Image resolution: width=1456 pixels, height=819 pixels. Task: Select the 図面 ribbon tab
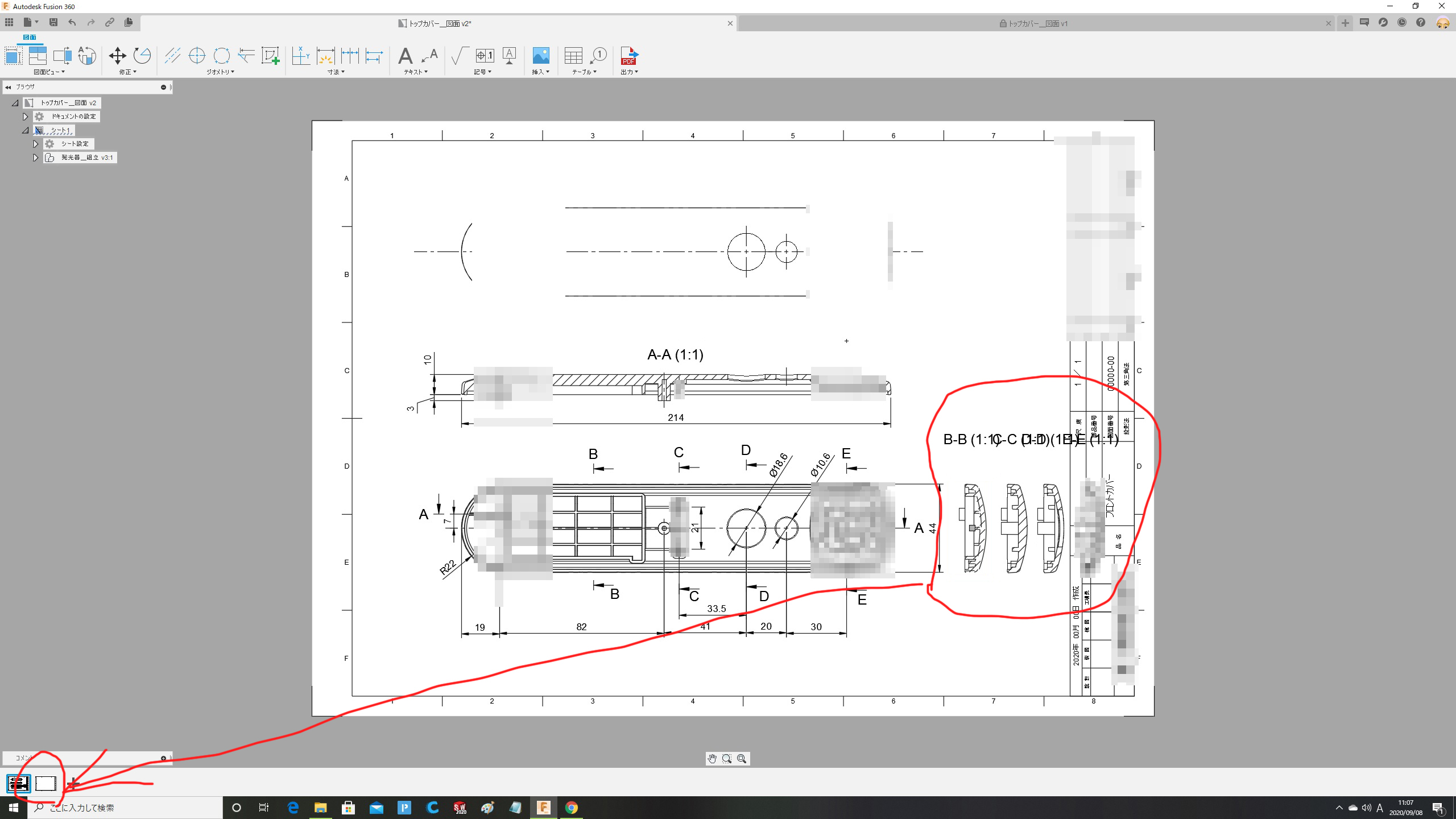click(29, 38)
